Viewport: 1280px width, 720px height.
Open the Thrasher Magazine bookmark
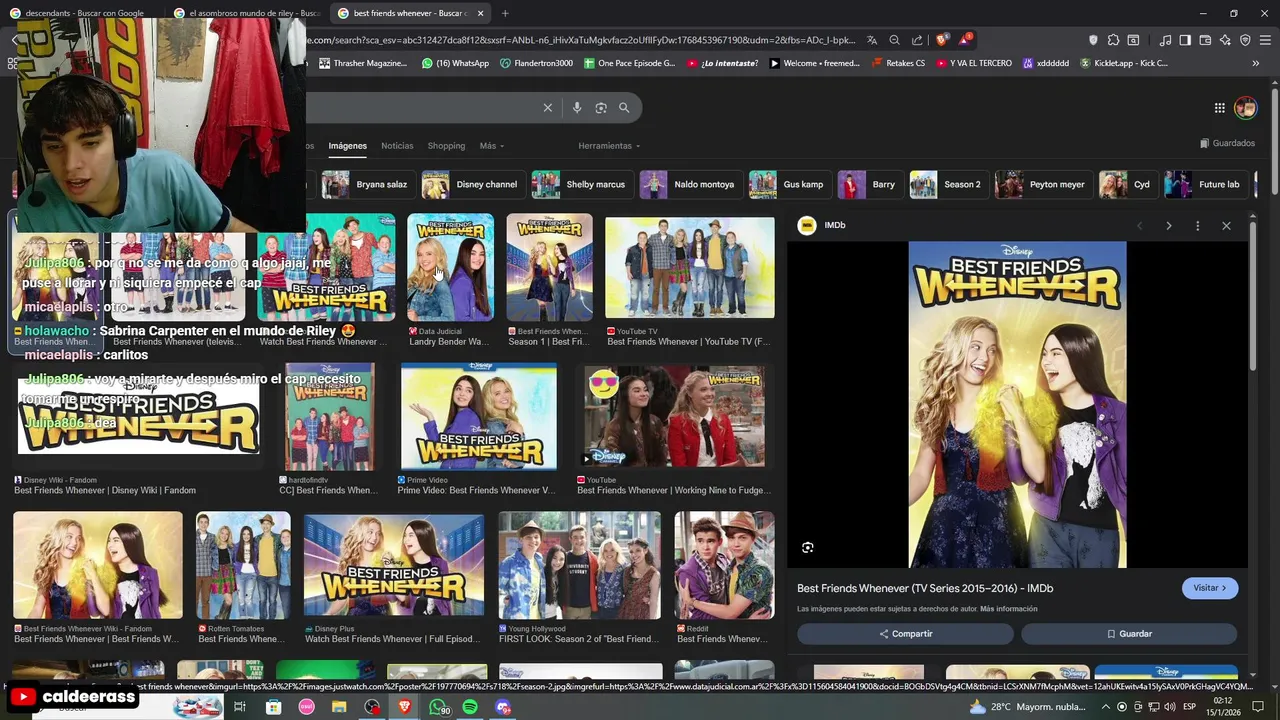[x=362, y=63]
